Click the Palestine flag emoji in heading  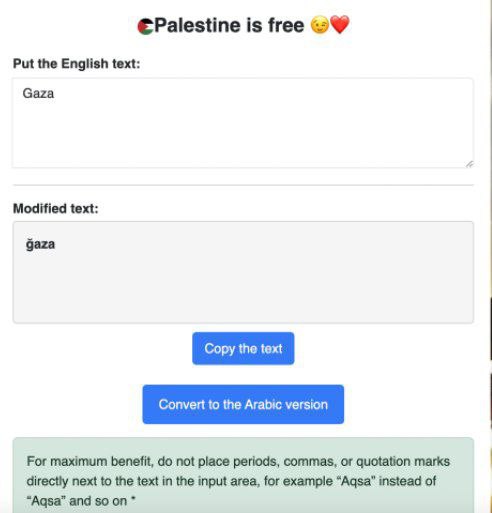point(145,27)
